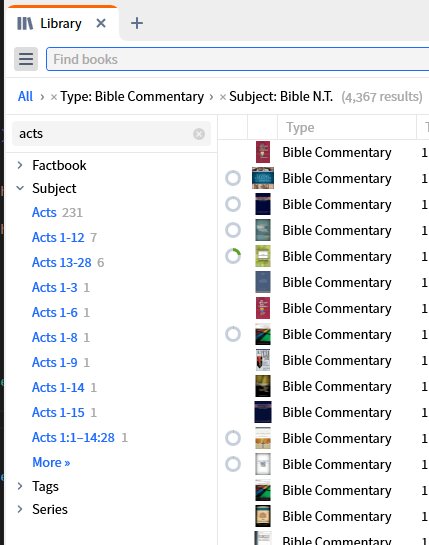Image resolution: width=429 pixels, height=545 pixels.
Task: Click the Library tab books icon
Action: pos(25,24)
